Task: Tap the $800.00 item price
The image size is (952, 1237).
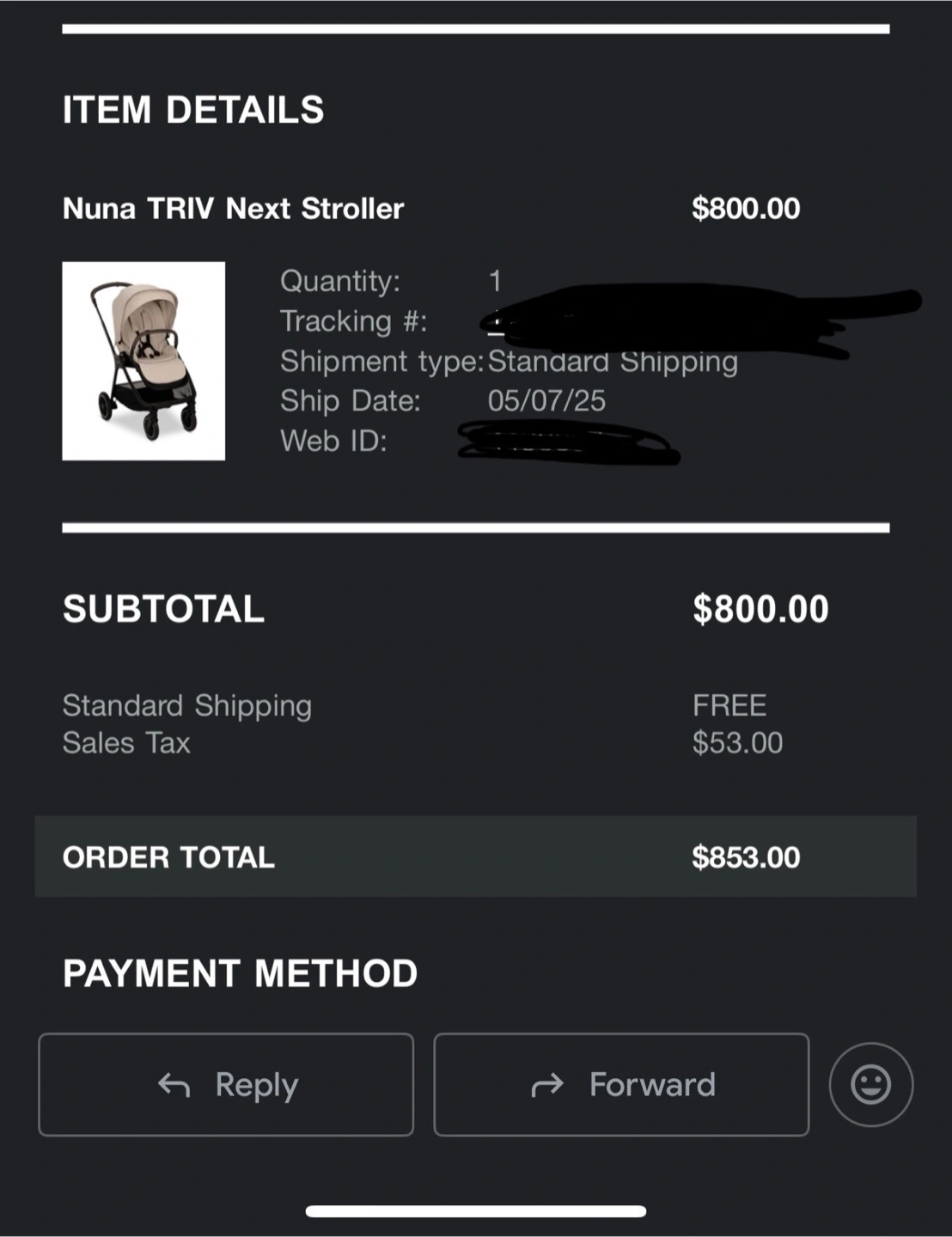Action: [746, 209]
